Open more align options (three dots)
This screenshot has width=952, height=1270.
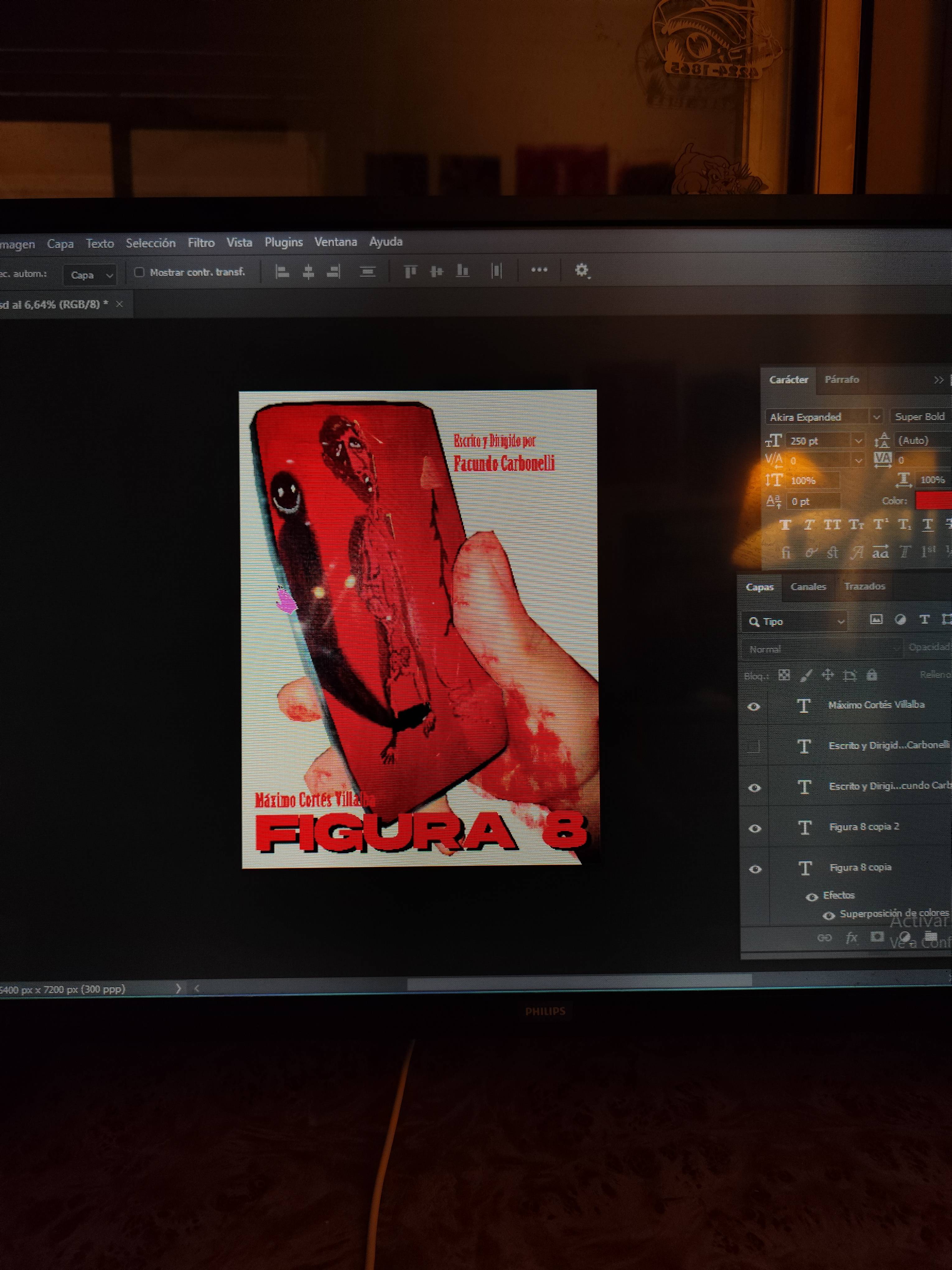(x=539, y=270)
